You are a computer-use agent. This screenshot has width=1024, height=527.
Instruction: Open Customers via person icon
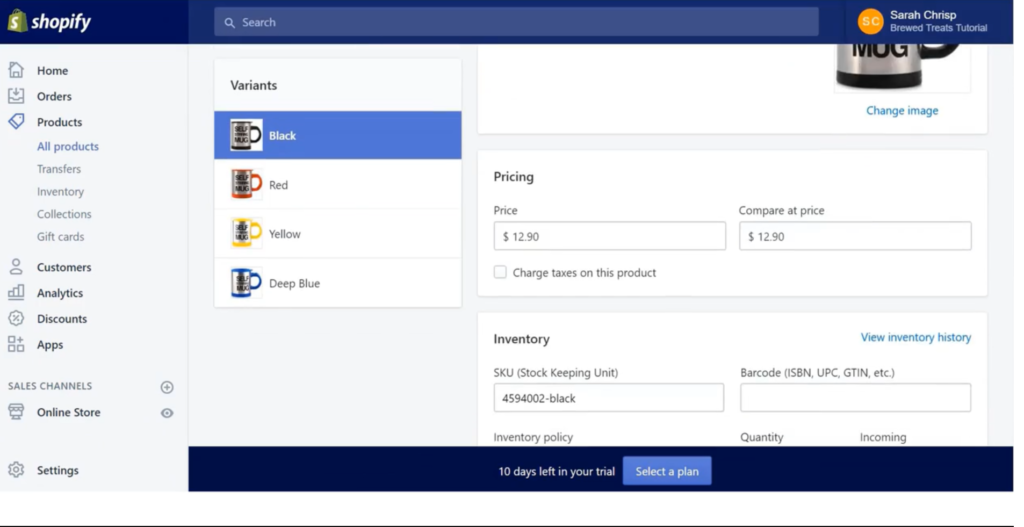(16, 266)
